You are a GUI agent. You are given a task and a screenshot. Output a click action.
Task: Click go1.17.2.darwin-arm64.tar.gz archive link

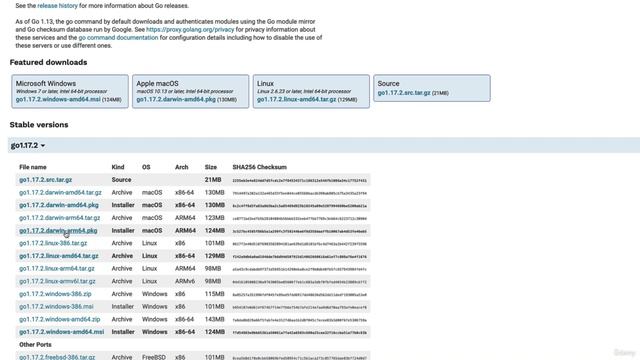point(60,218)
